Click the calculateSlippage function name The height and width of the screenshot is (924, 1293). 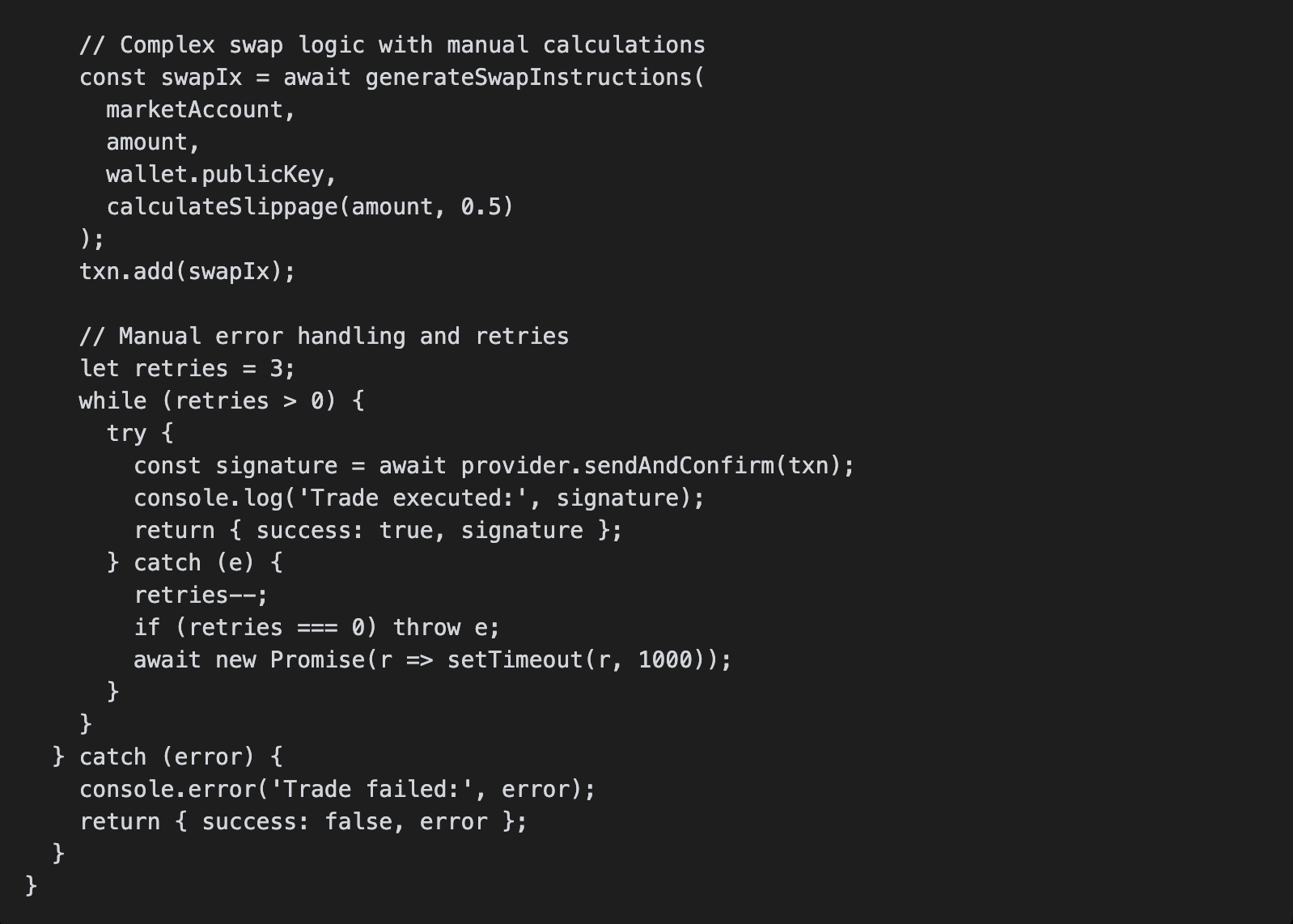click(x=222, y=207)
